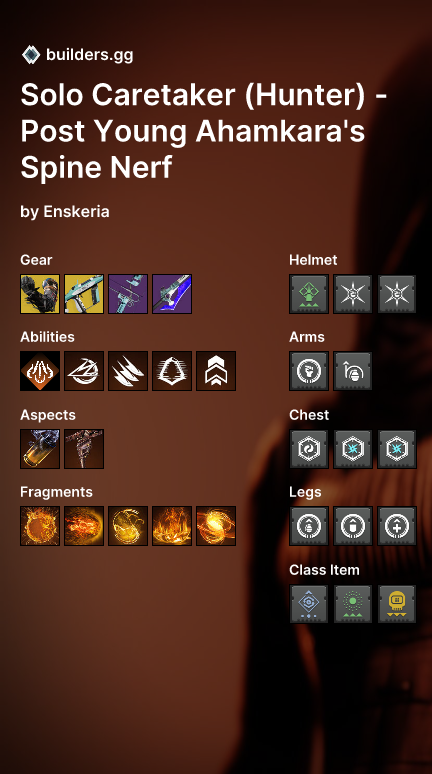Select the first aspect with glowing vial

[x=40, y=449]
